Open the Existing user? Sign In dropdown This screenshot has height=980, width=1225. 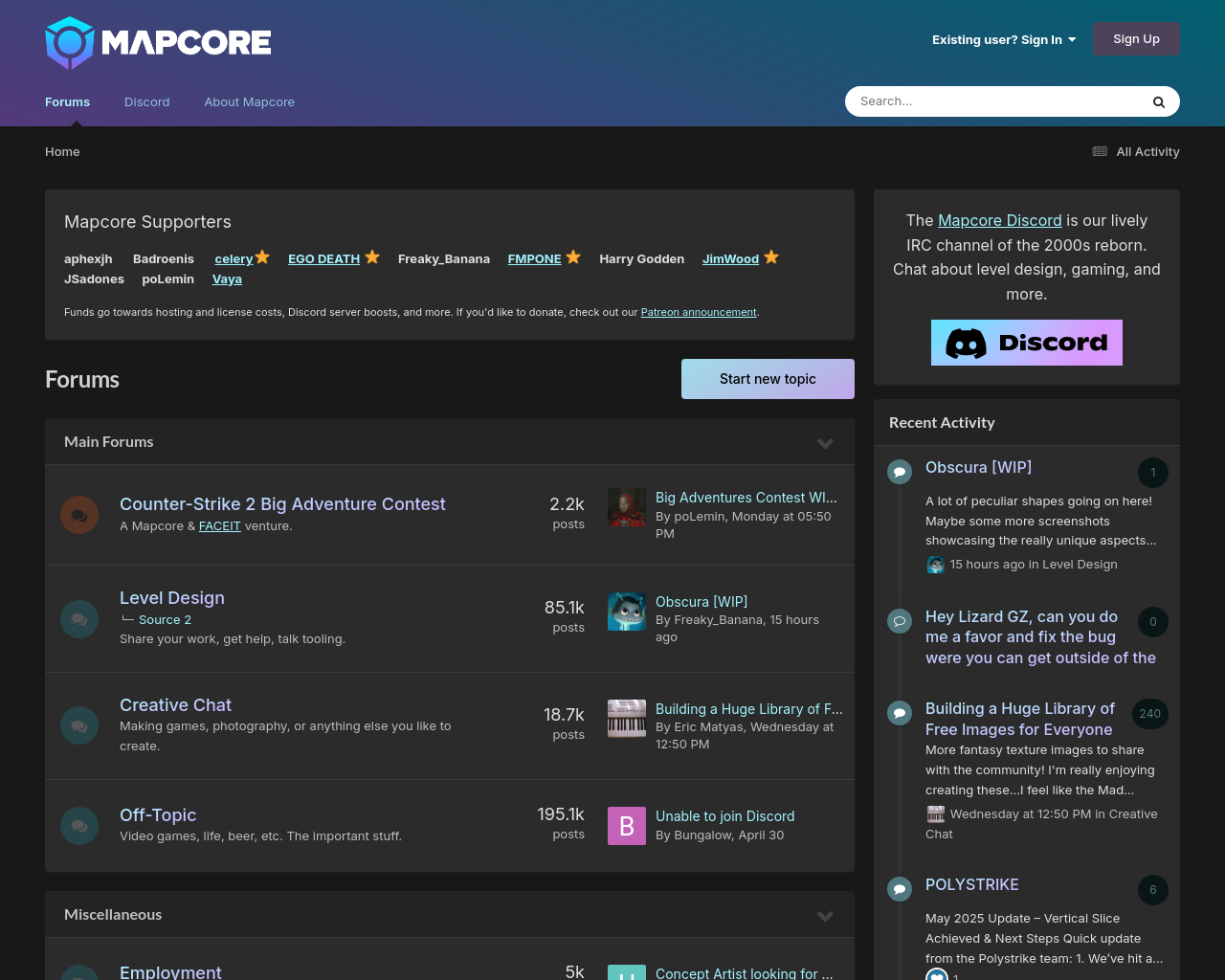1004,39
